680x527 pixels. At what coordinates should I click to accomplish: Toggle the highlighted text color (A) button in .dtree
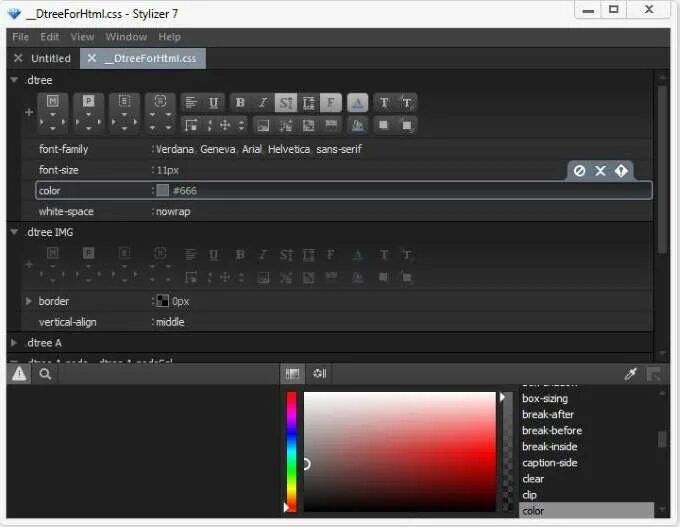pos(357,103)
